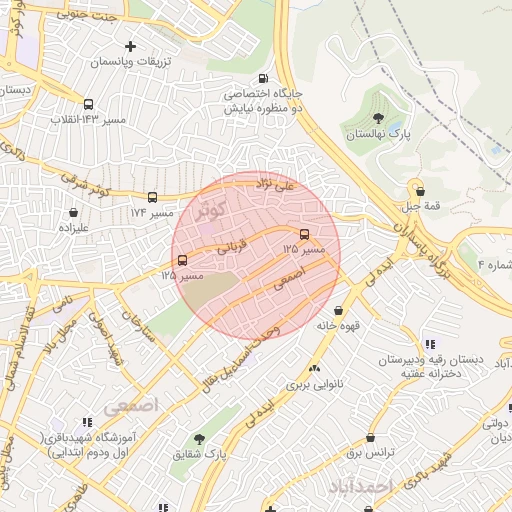
Task: Click the blue pond in پارک نهالستان
Action: [x=395, y=126]
